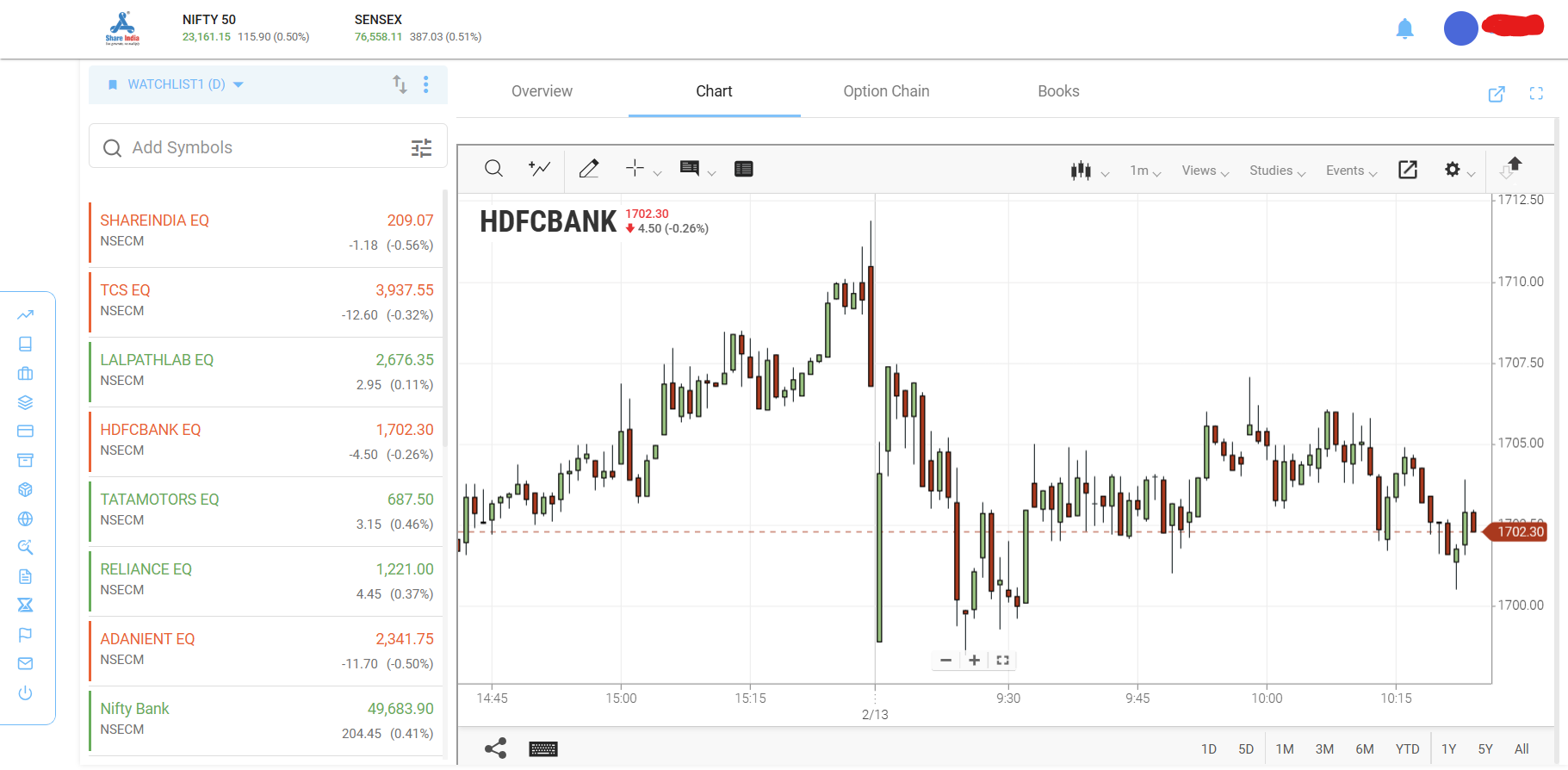This screenshot has height=770, width=1568.
Task: Pop out chart in new window
Action: pyautogui.click(x=1497, y=94)
